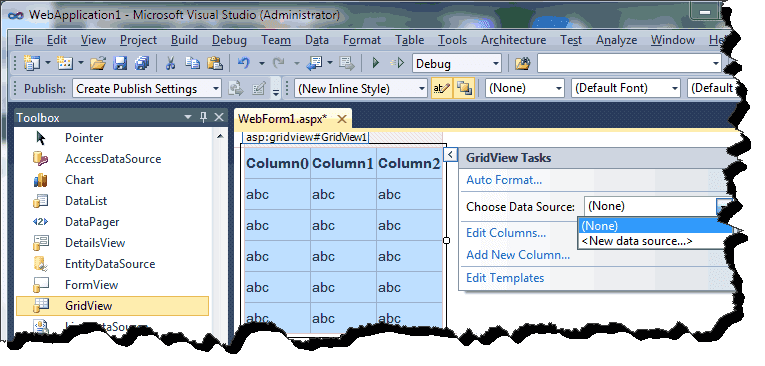
Task: Click the Add New Item toolbar icon
Action: (x=65, y=63)
